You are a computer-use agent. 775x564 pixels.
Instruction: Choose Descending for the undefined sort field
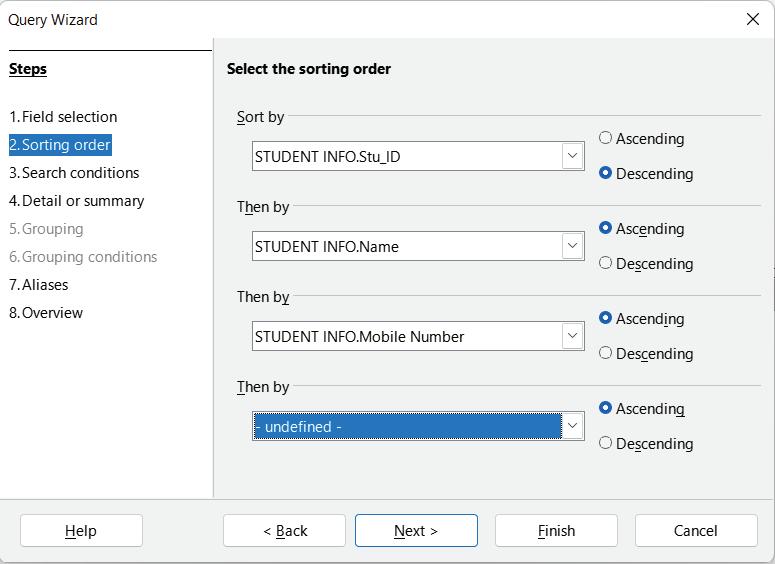(x=606, y=443)
